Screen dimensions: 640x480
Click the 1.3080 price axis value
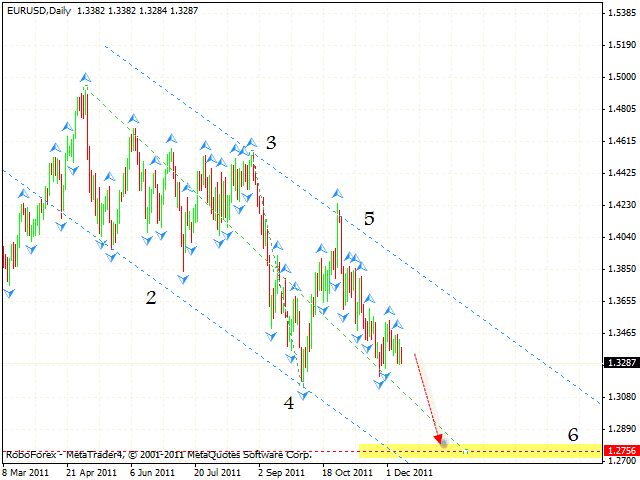pos(622,397)
